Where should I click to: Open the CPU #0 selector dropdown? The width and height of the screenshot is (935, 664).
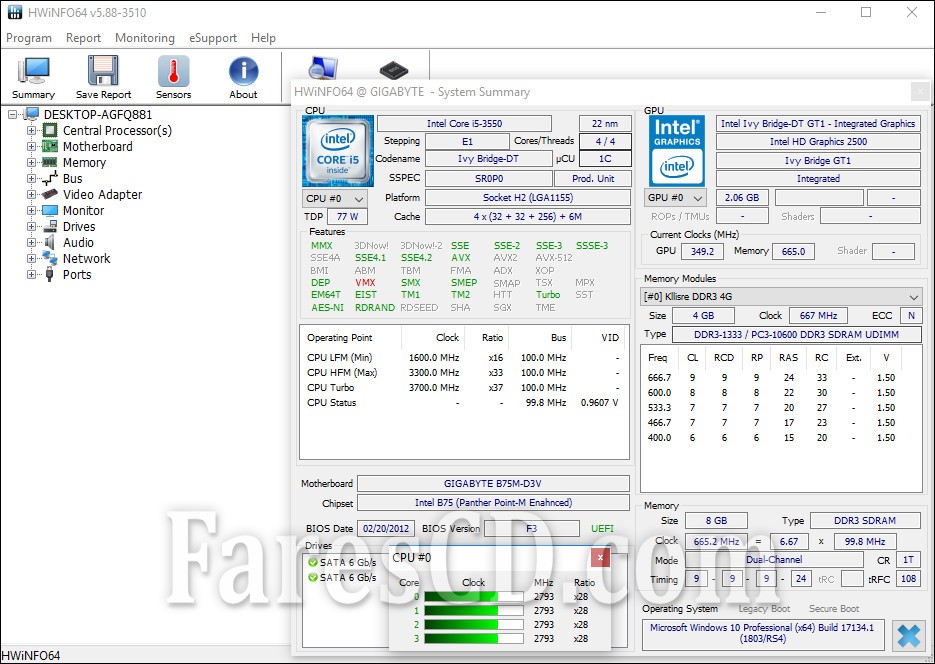point(335,198)
